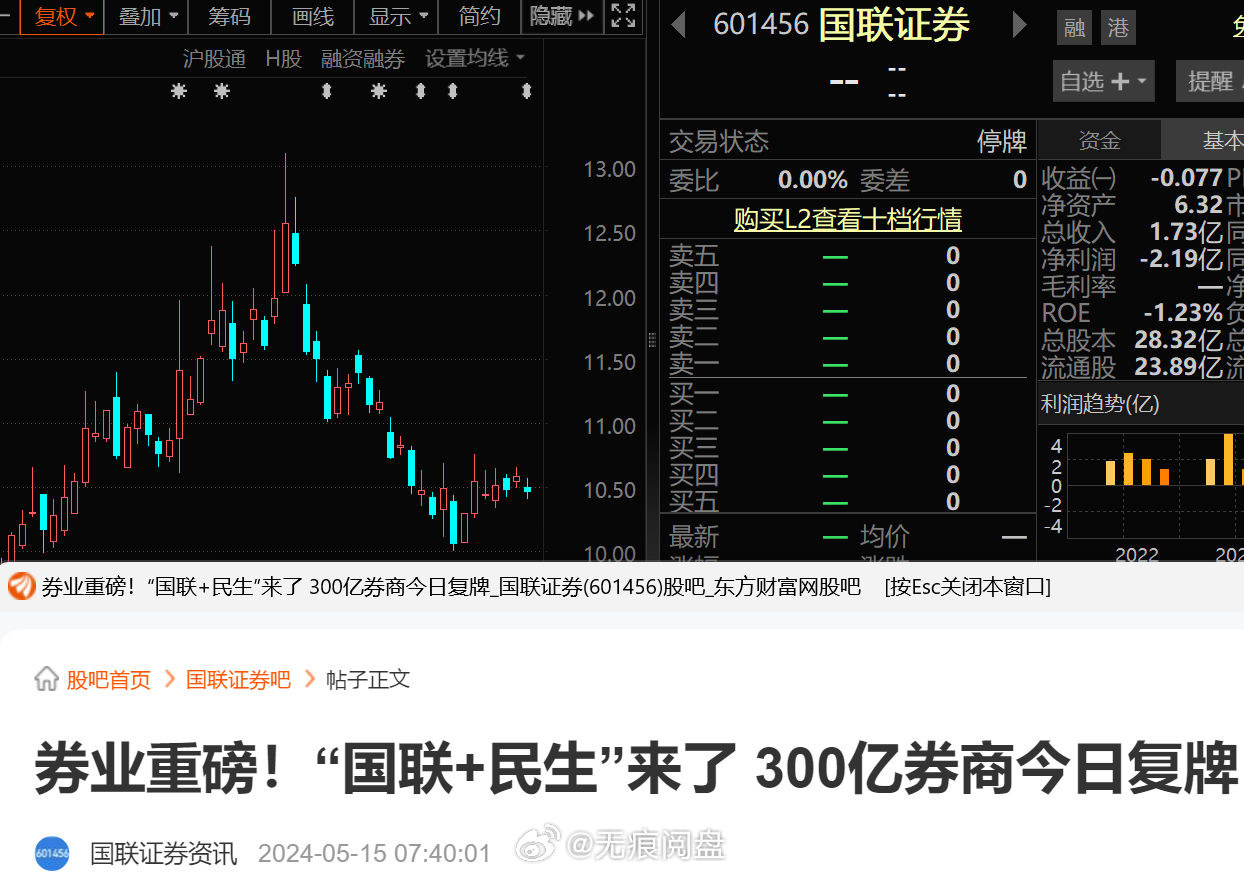Click the 总股本 value 28.32亿
Screen dimensions: 1244x874
tap(1179, 340)
